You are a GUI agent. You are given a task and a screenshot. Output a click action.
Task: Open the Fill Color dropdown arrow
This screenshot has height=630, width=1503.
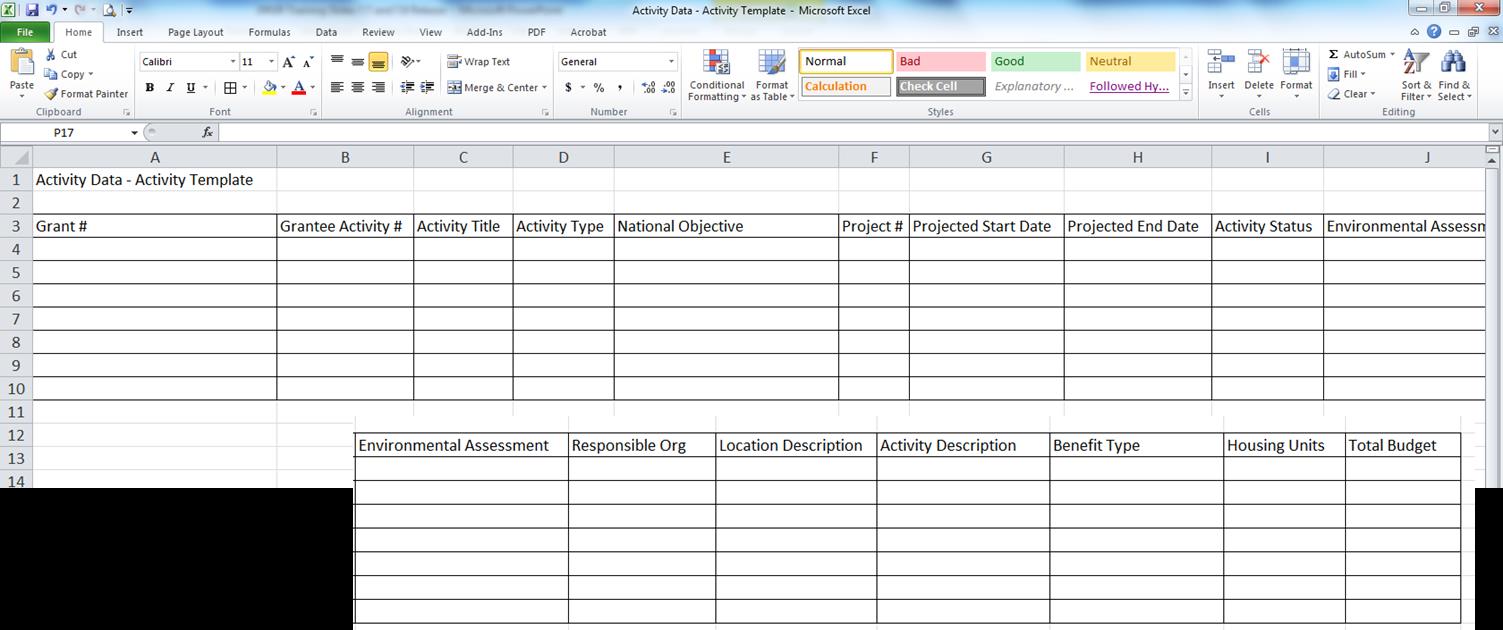(x=283, y=87)
